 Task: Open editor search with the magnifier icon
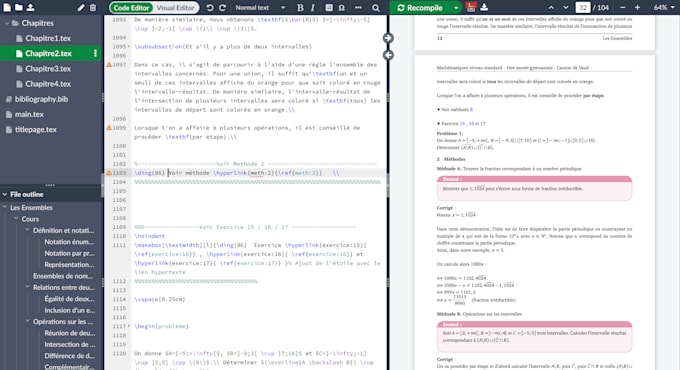point(376,8)
